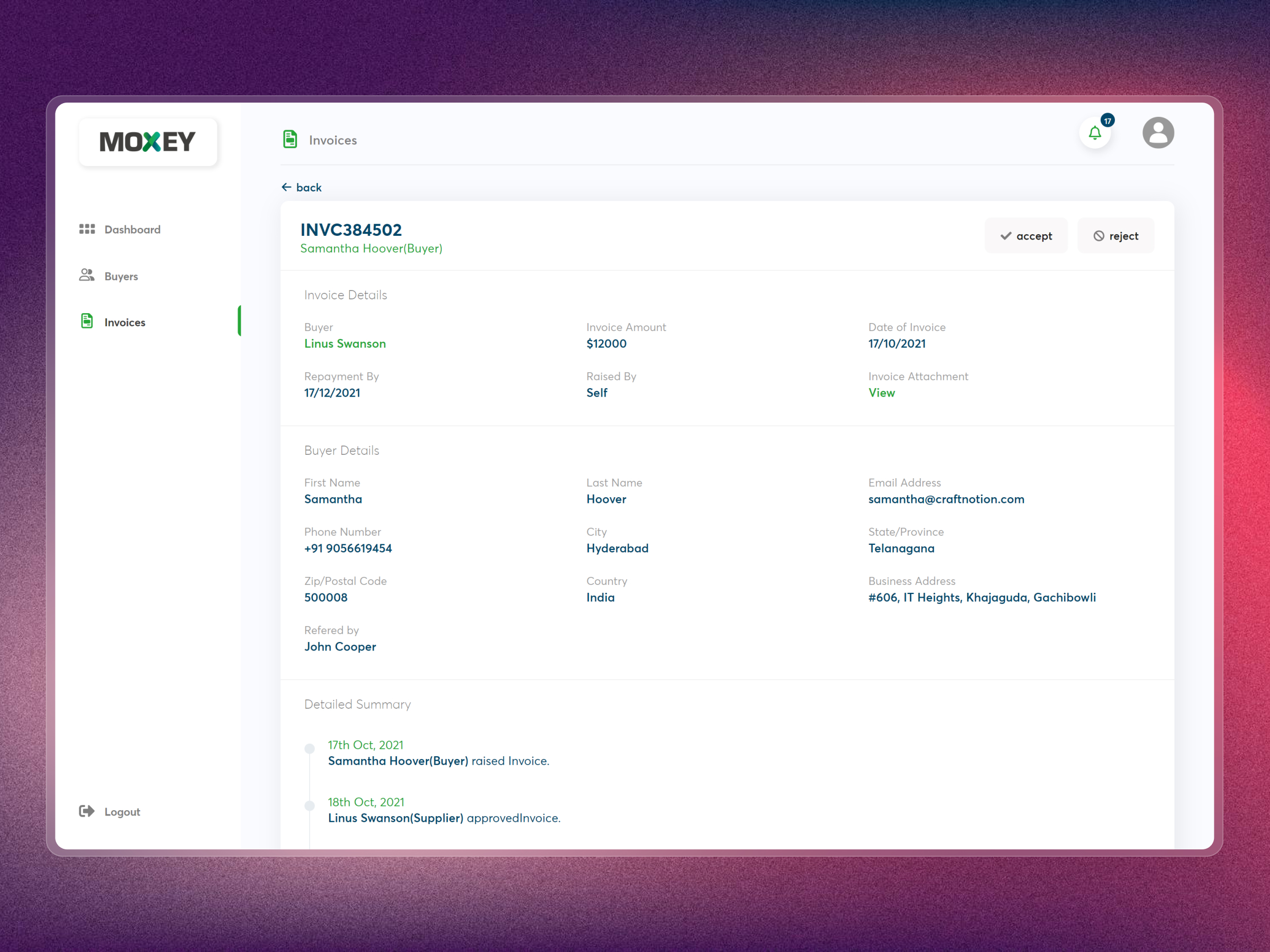
Task: Click the prohibition icon inside reject button
Action: (x=1100, y=235)
